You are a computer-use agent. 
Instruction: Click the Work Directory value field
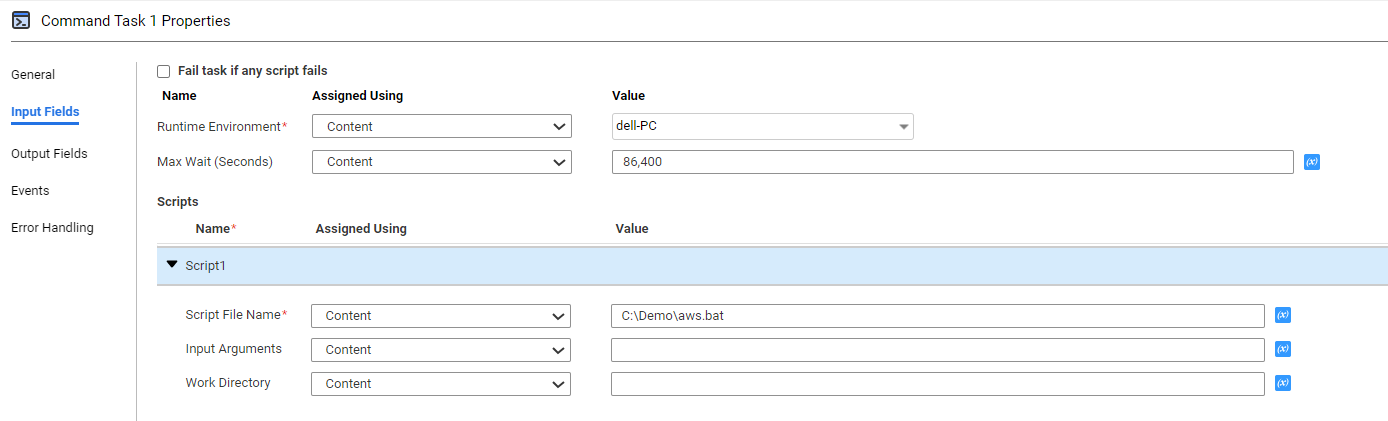pyautogui.click(x=938, y=384)
